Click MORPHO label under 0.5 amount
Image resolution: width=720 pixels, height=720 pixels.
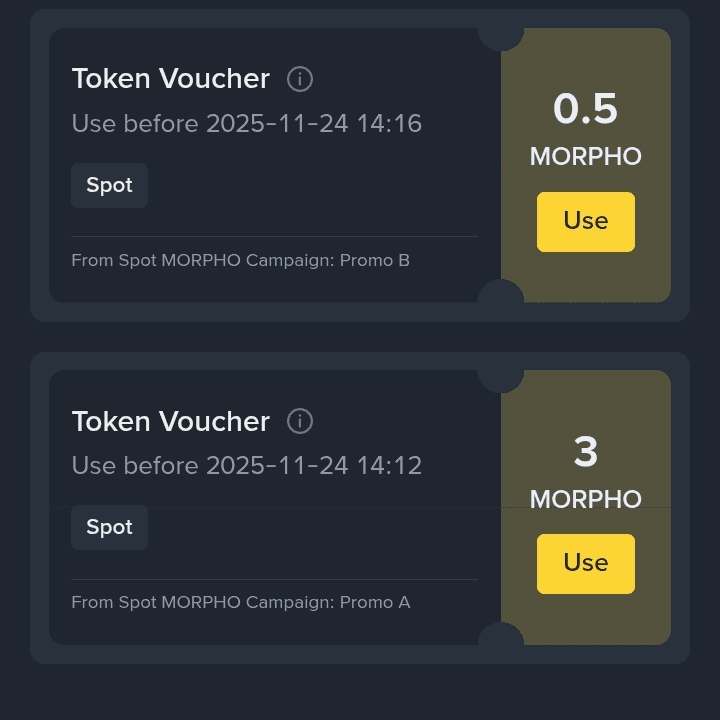[x=585, y=157]
